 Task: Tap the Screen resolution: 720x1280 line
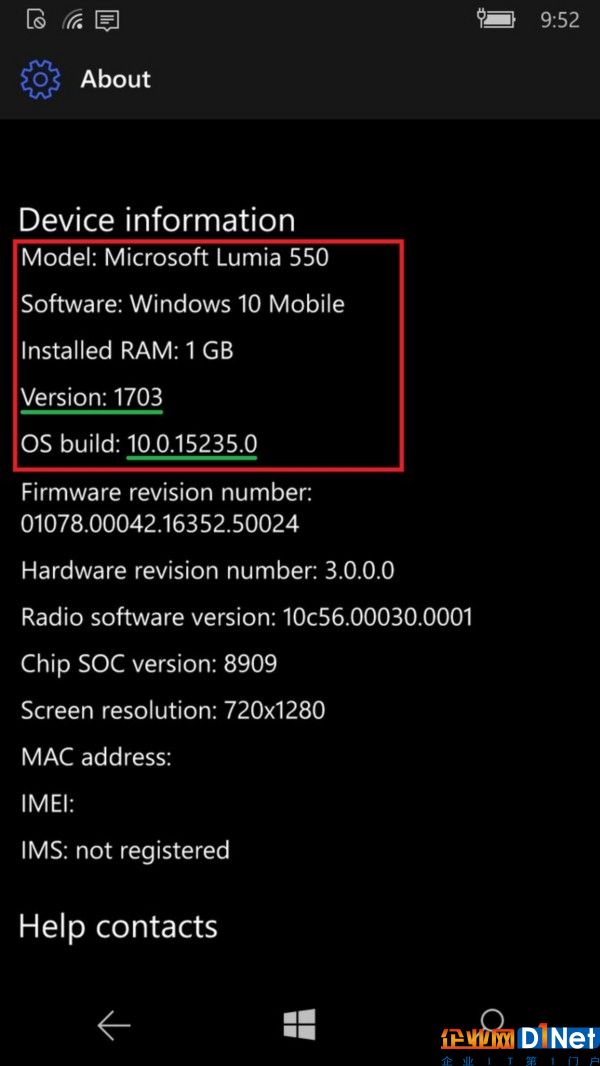173,710
